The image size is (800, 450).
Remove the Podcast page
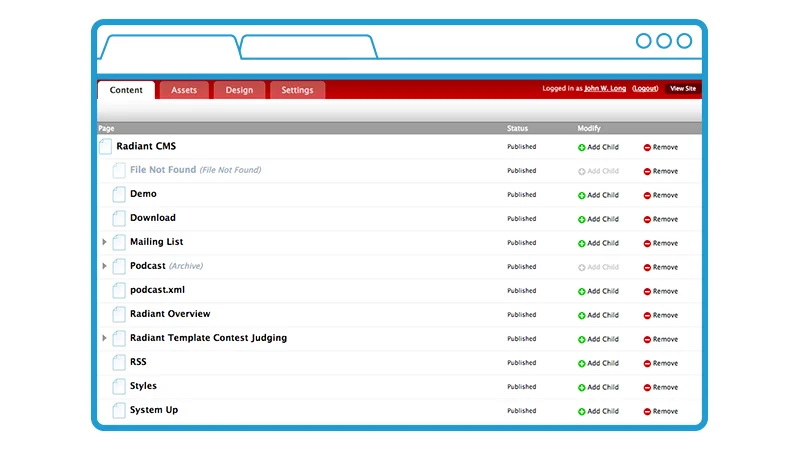point(661,267)
